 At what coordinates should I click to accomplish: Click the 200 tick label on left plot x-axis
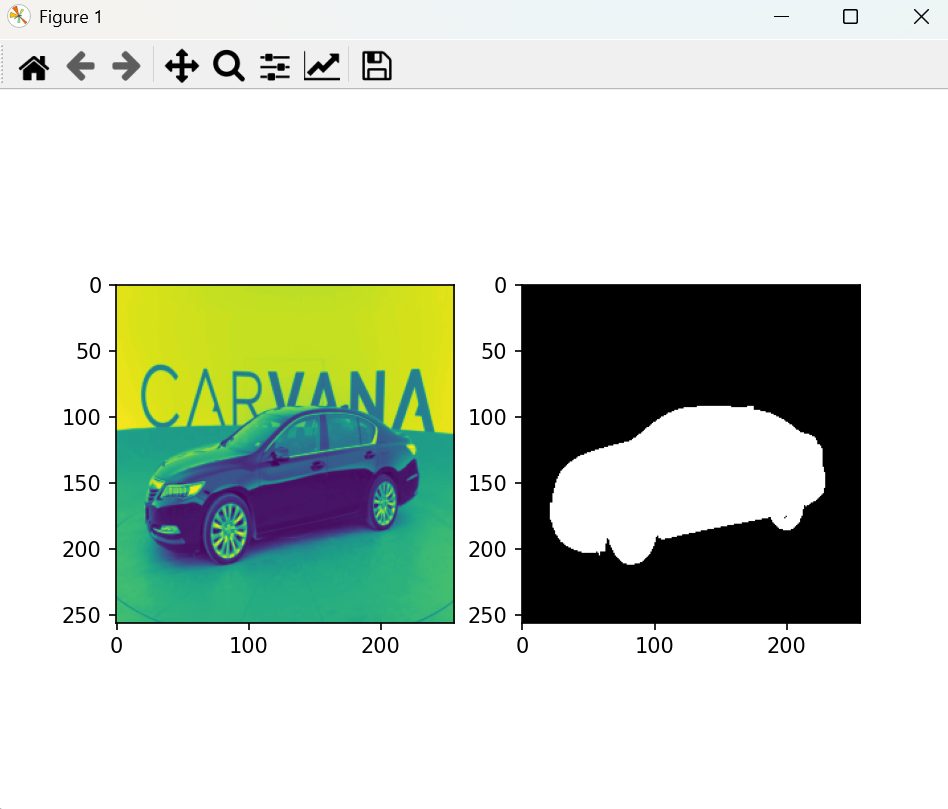(382, 645)
